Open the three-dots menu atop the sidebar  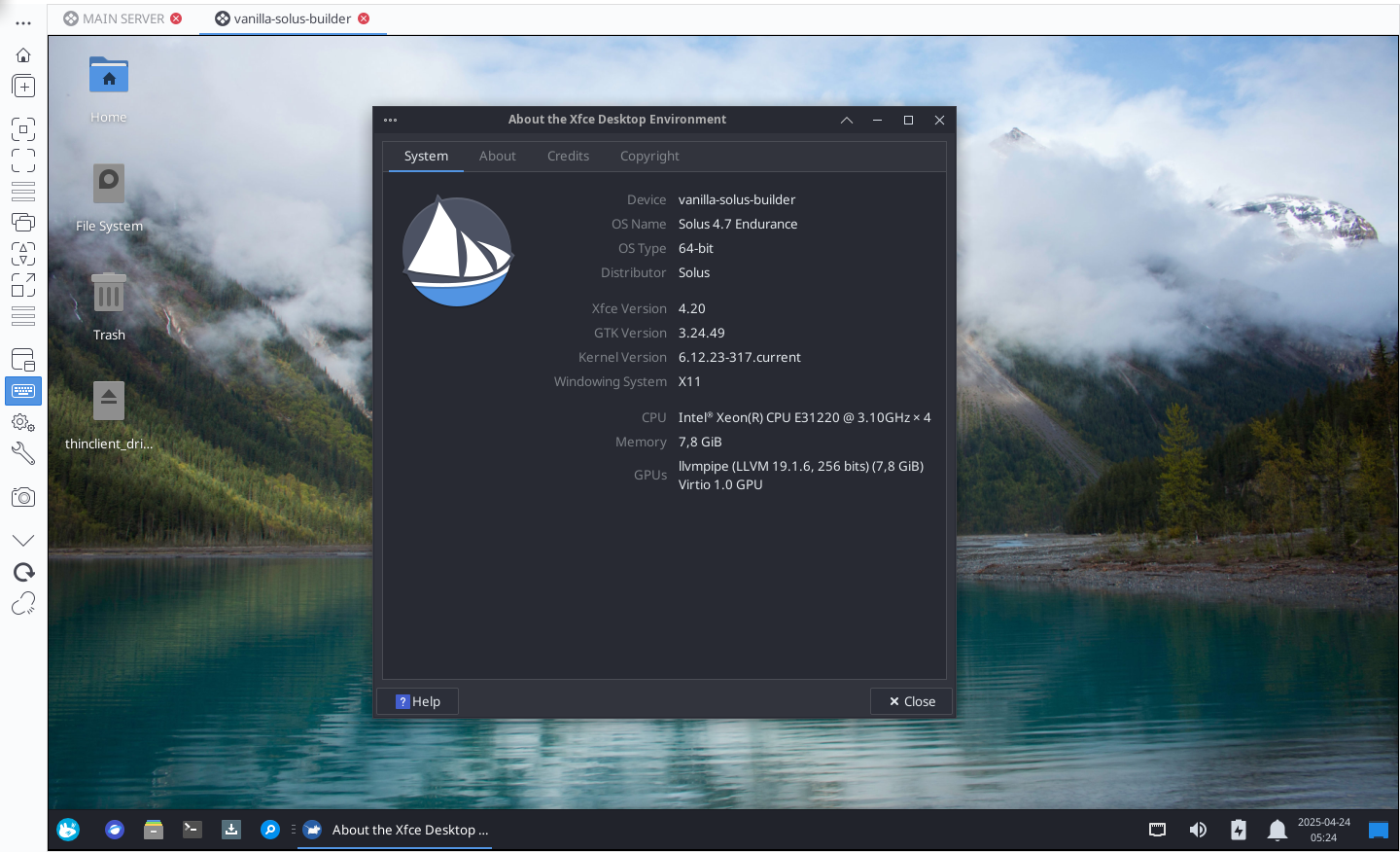23,23
